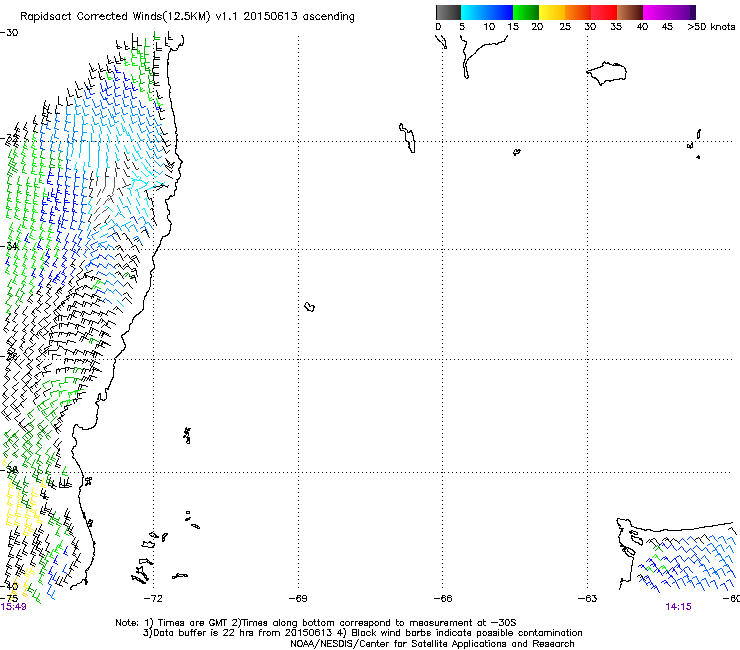Click the orange 25-30 knots legend swatch
This screenshot has width=740, height=650.
pos(578,12)
